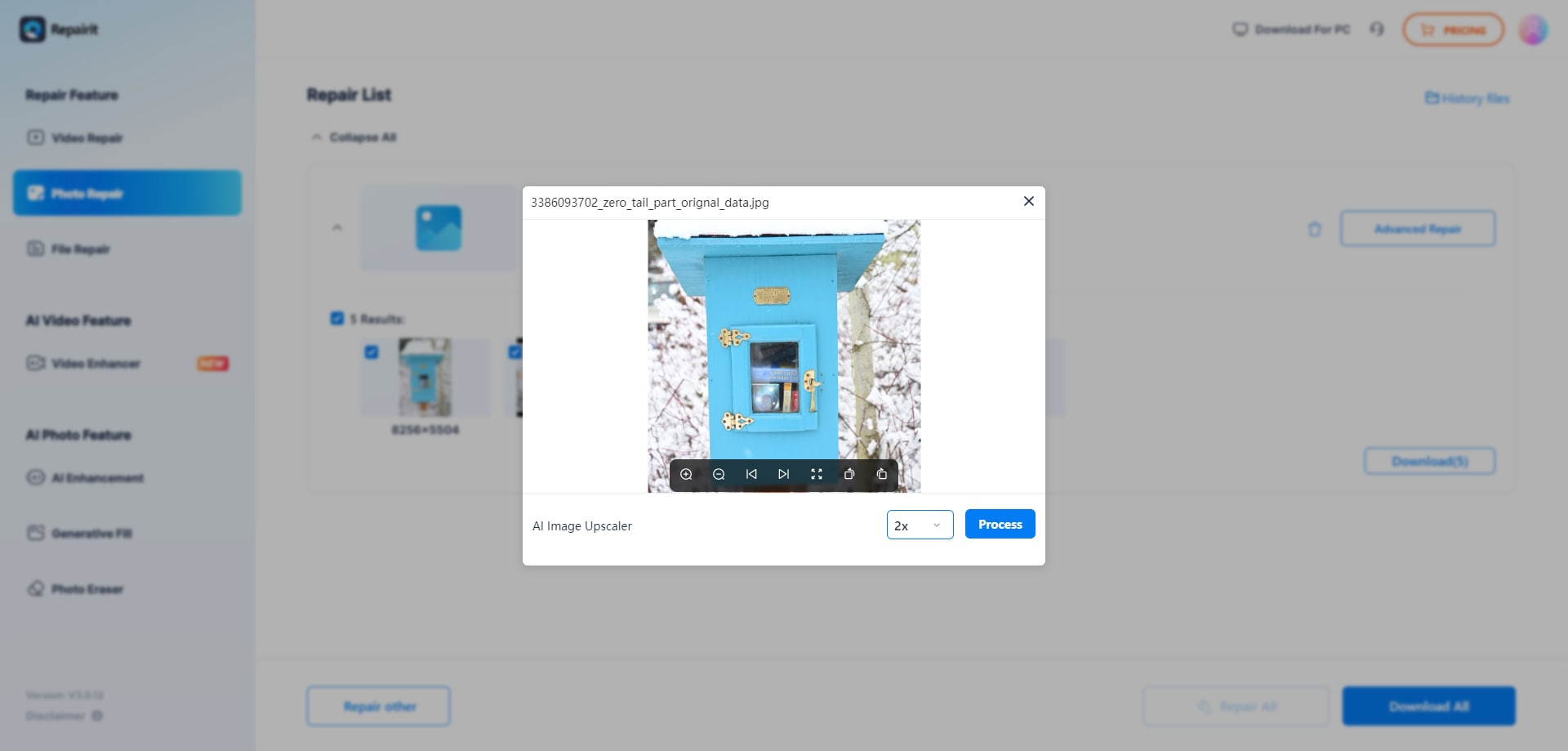Click the File Repair sidebar icon
Image resolution: width=1568 pixels, height=751 pixels.
35,248
